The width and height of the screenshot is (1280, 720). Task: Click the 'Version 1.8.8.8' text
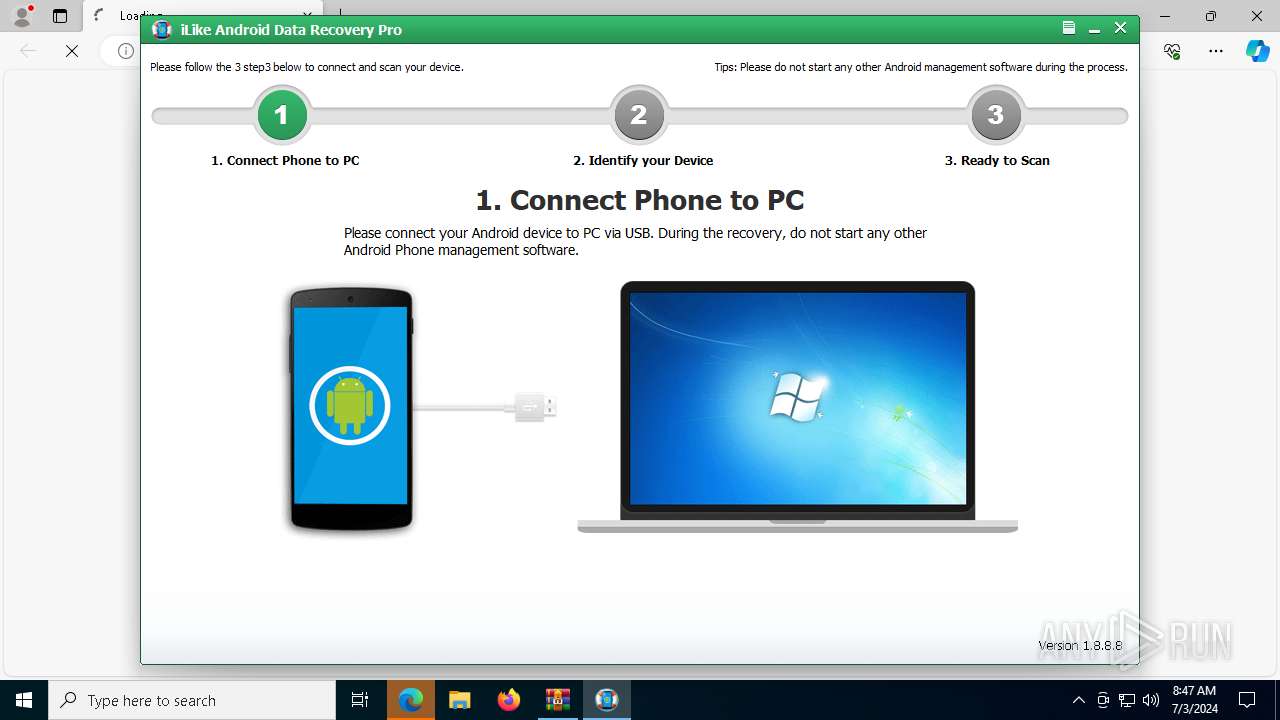[1080, 645]
